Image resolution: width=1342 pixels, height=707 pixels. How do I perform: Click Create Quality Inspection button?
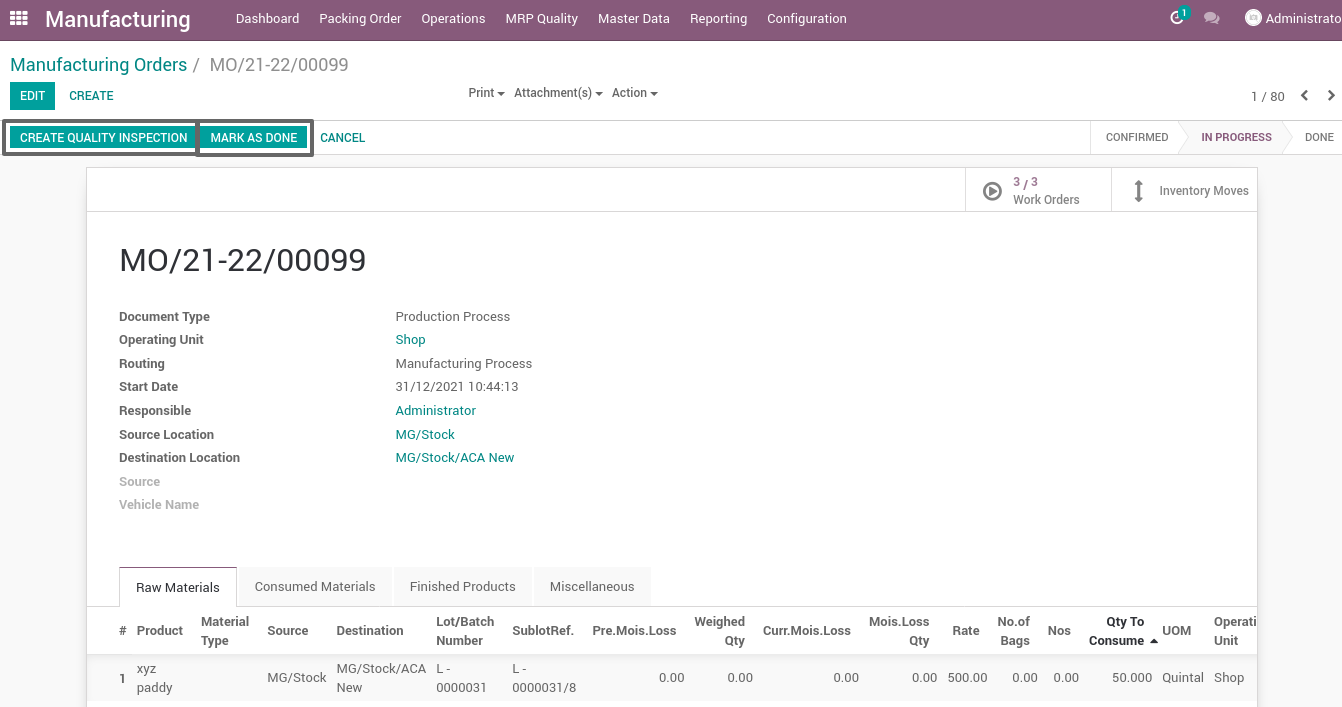coord(104,138)
